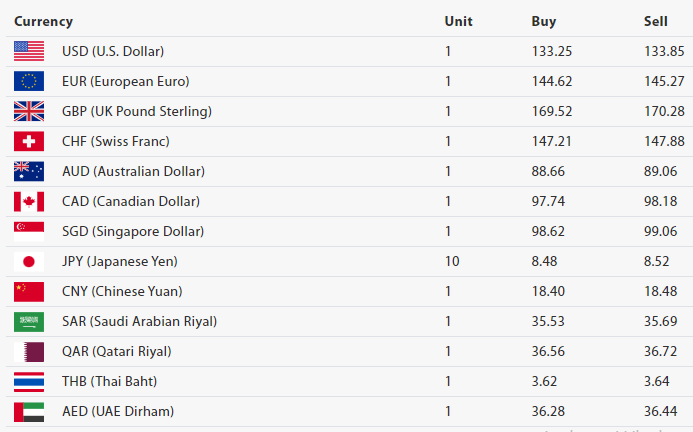Select the Buy column header
Viewport: 693px width, 432px height.
(544, 21)
